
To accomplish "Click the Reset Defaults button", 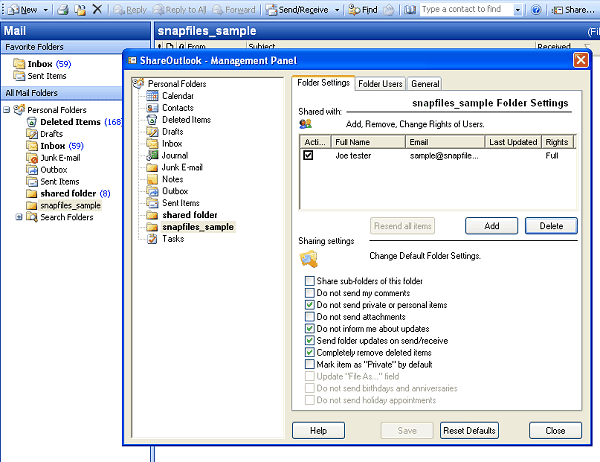I will tap(469, 431).
